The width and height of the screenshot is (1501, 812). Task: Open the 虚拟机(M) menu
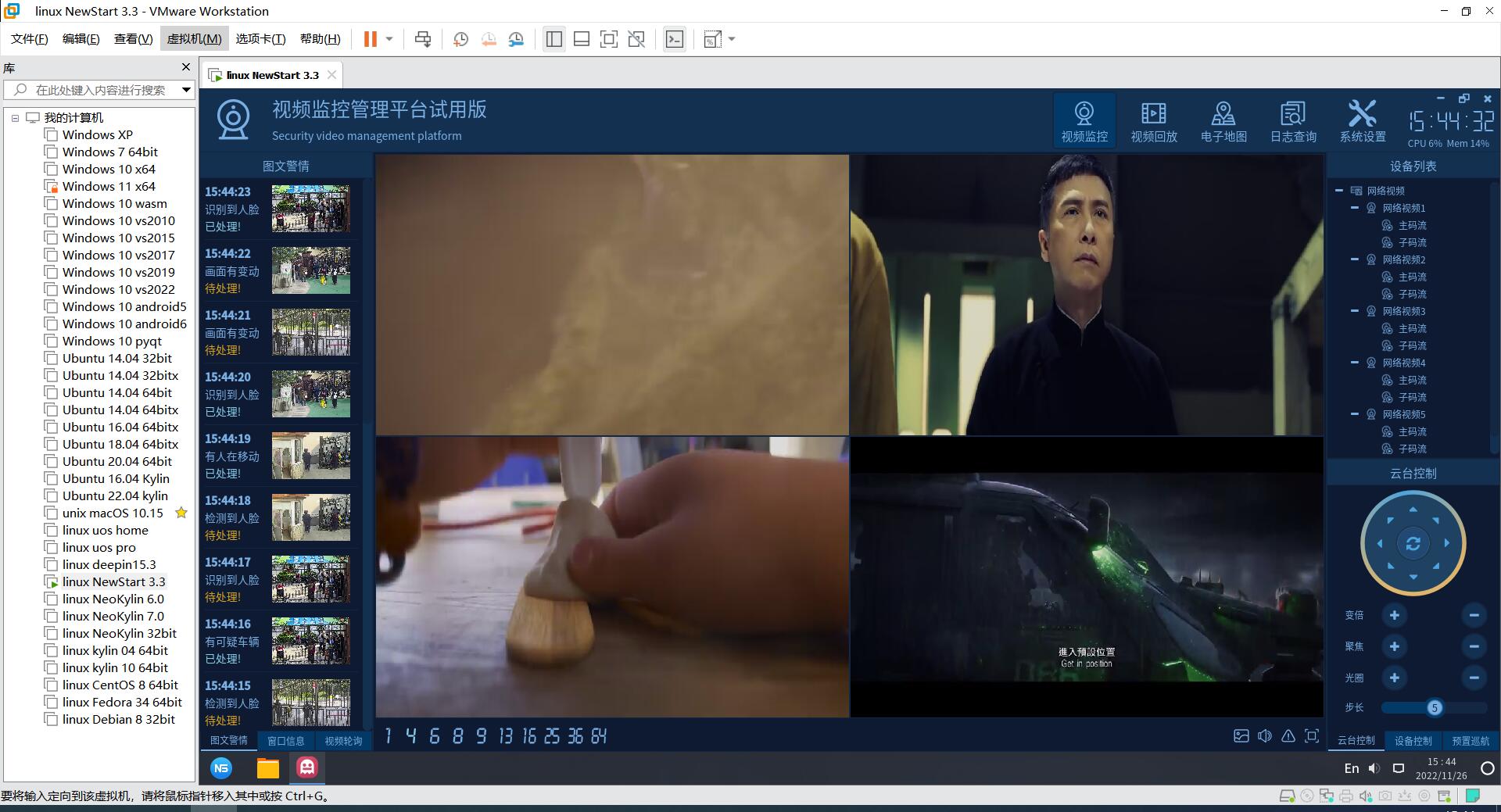[x=194, y=39]
